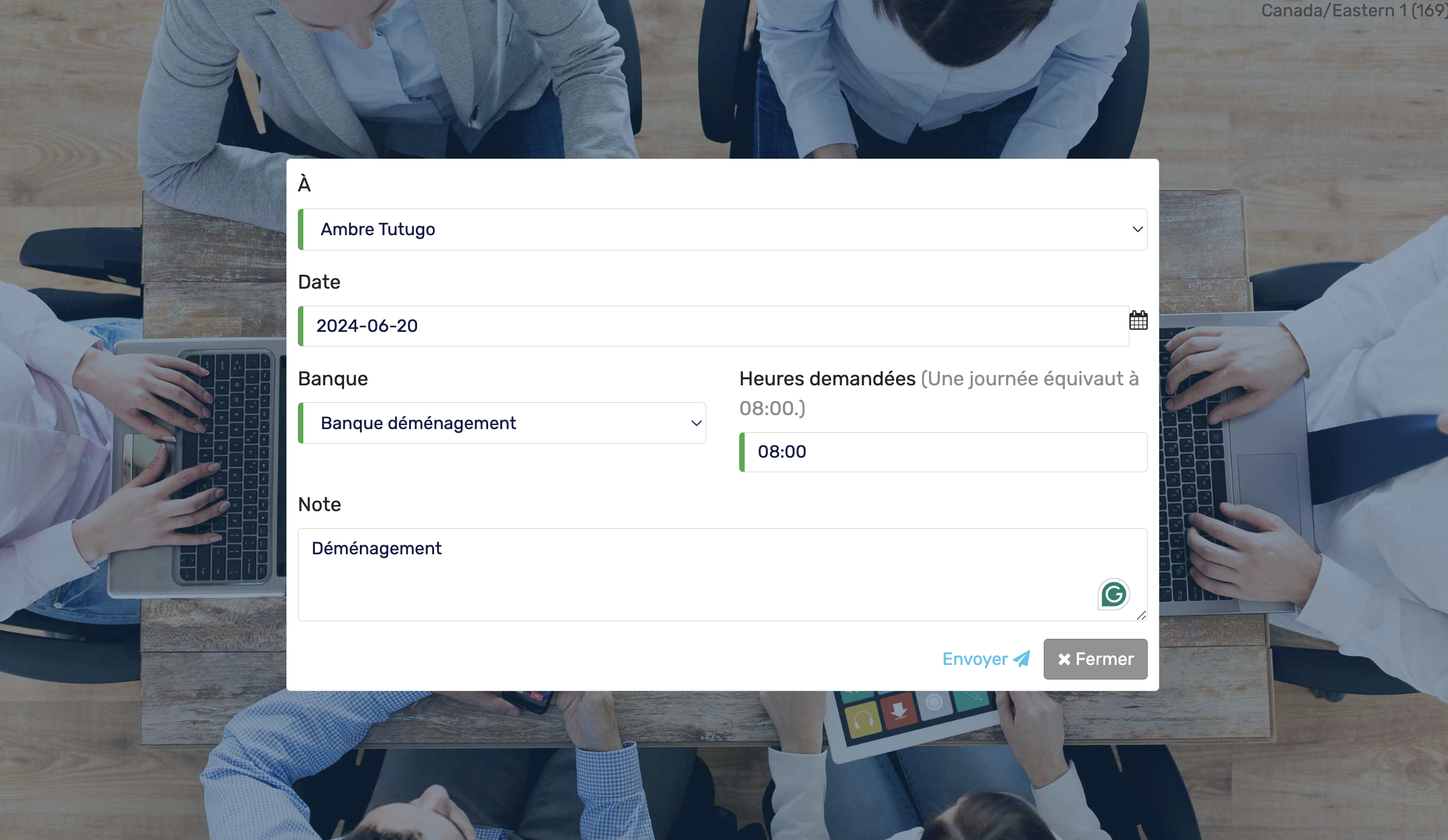Click the "Banque" field label
This screenshot has width=1448, height=840.
333,379
